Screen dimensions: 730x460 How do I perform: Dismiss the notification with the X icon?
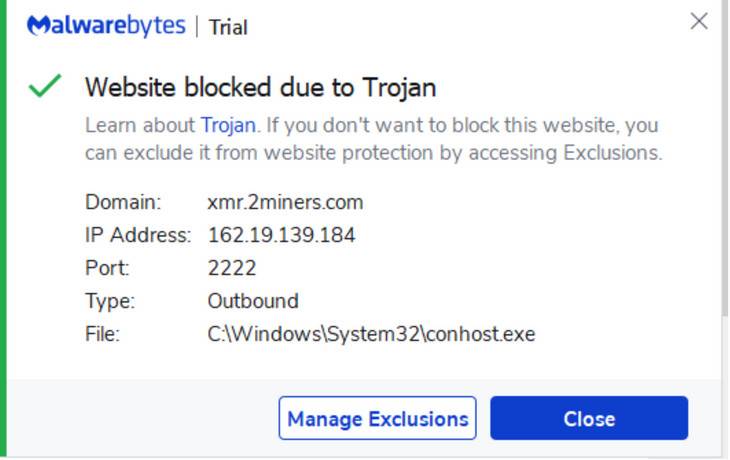coord(699,21)
